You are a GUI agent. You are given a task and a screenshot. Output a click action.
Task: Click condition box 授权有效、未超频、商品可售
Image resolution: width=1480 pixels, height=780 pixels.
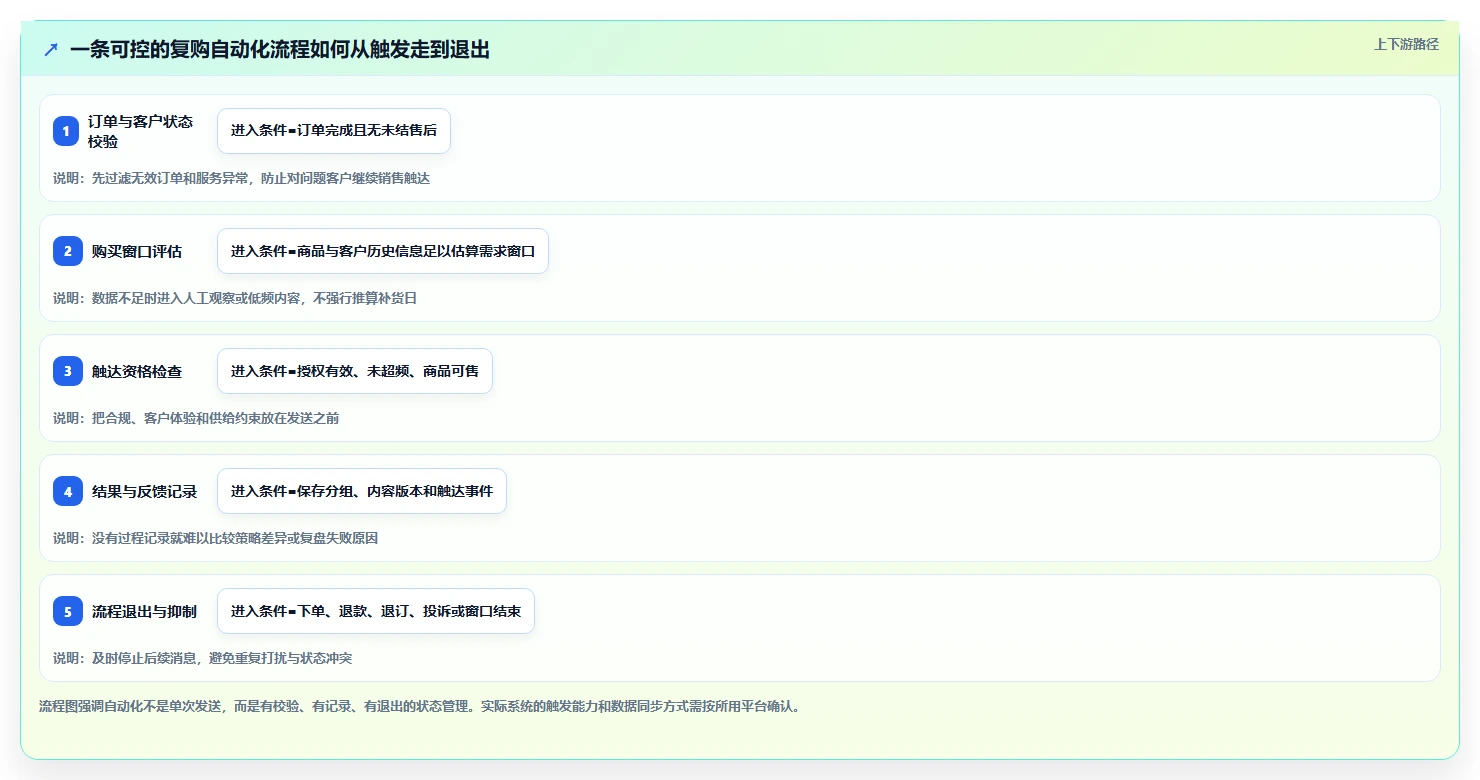[x=355, y=371]
